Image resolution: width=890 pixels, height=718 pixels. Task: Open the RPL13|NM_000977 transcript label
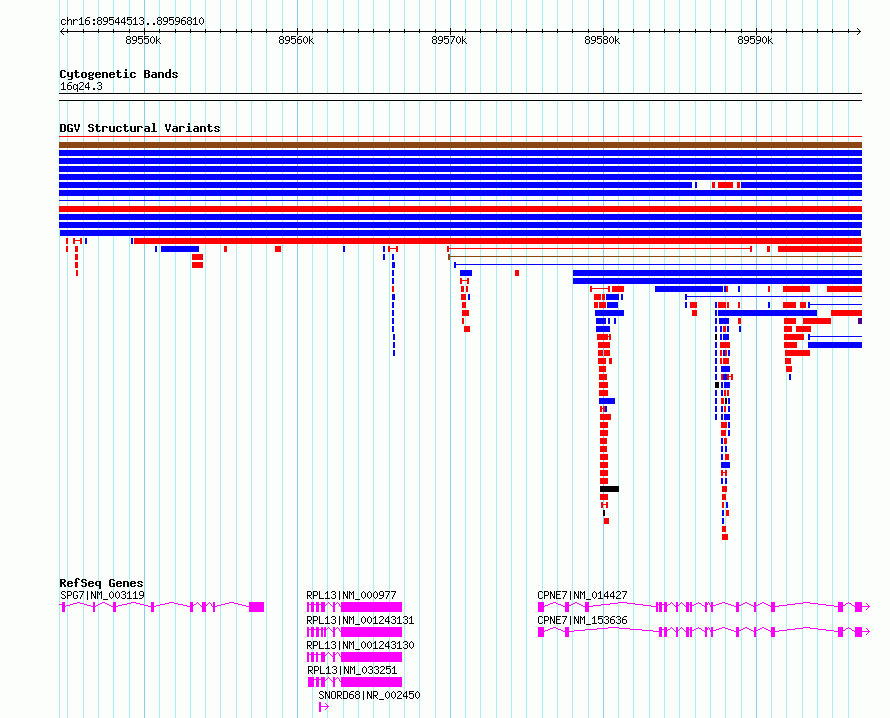(351, 595)
